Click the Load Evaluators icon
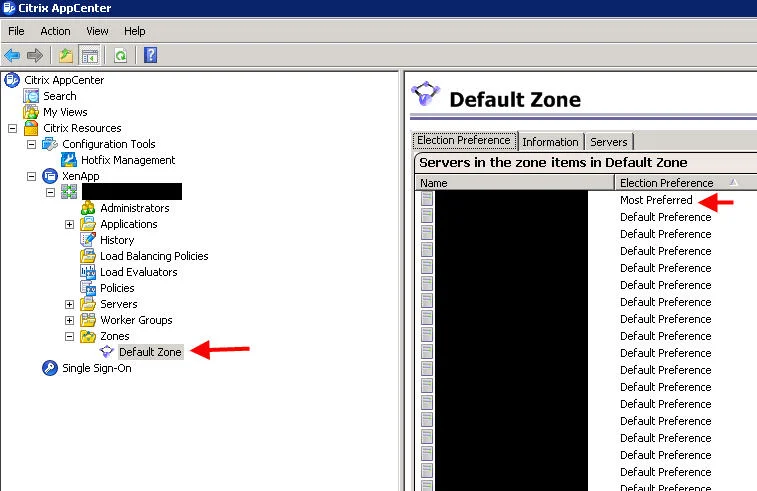 (88, 272)
